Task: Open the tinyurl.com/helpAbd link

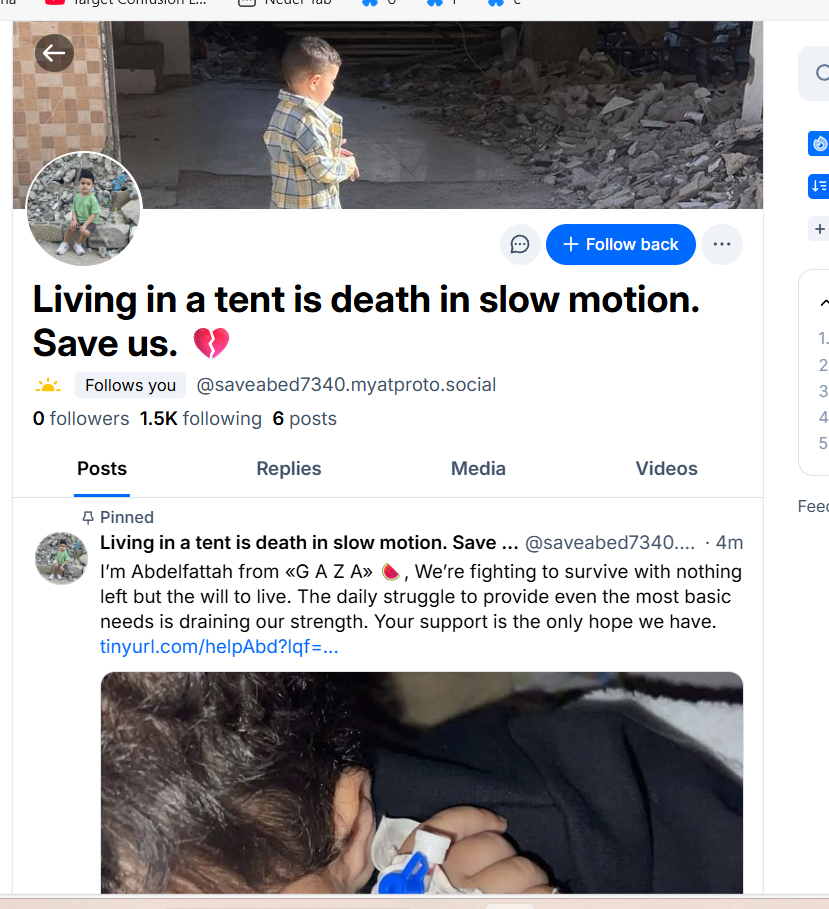Action: pos(219,646)
